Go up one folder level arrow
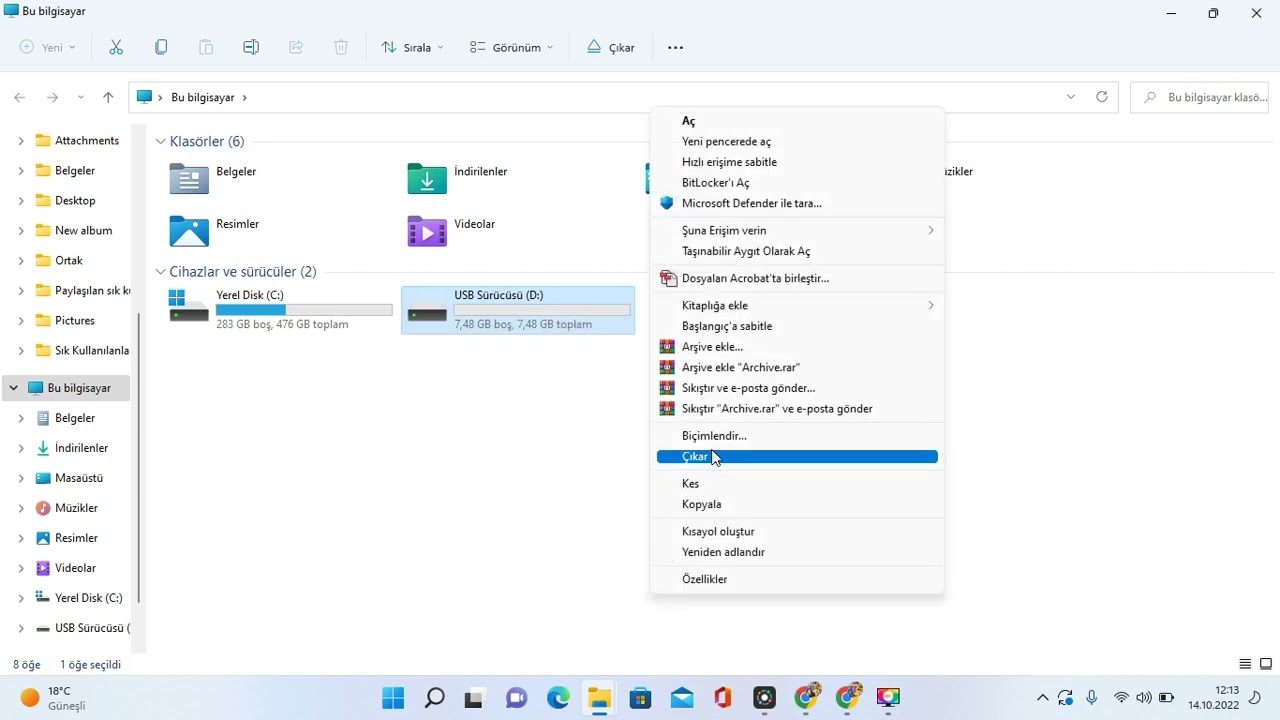The height and width of the screenshot is (720, 1280). point(108,97)
